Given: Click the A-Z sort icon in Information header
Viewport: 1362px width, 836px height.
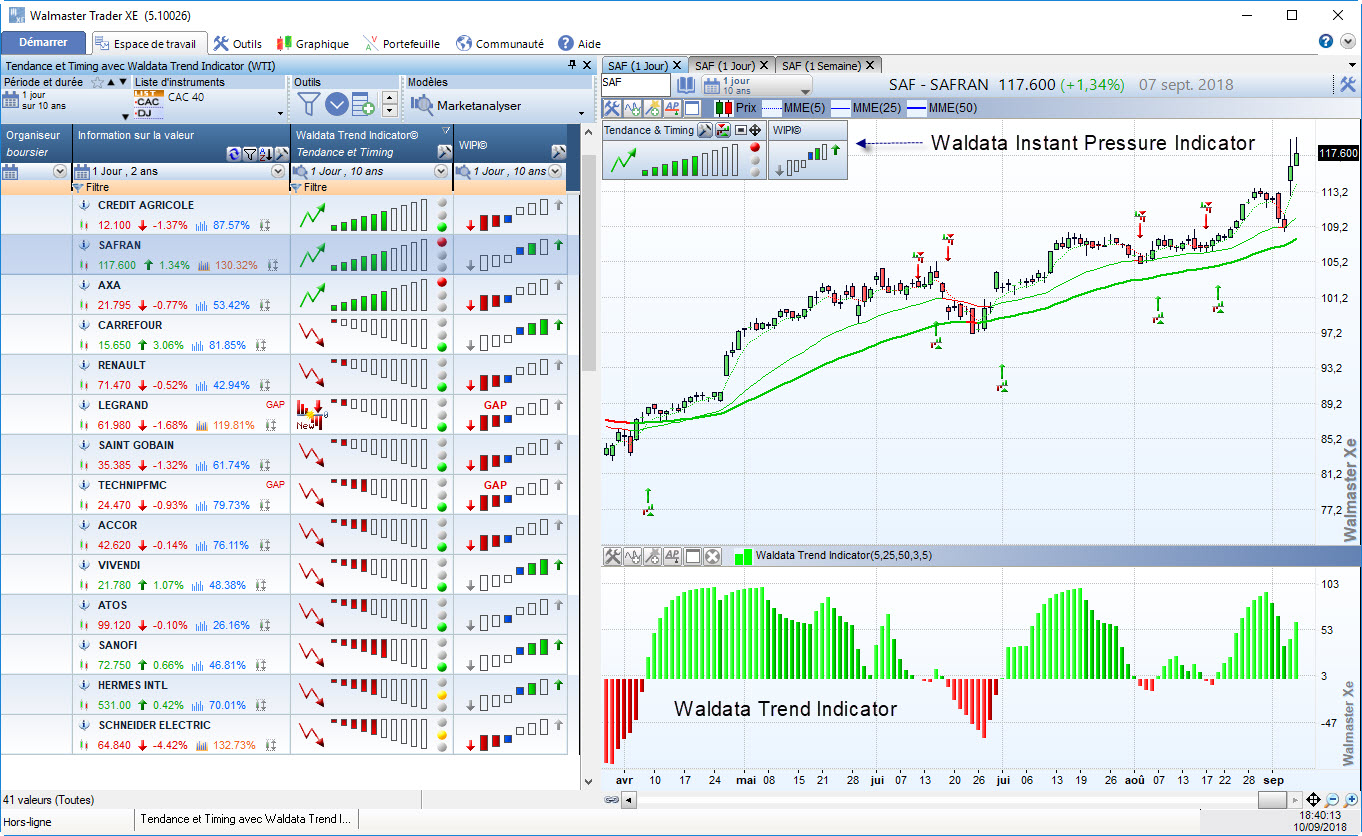Looking at the screenshot, I should click(x=266, y=153).
